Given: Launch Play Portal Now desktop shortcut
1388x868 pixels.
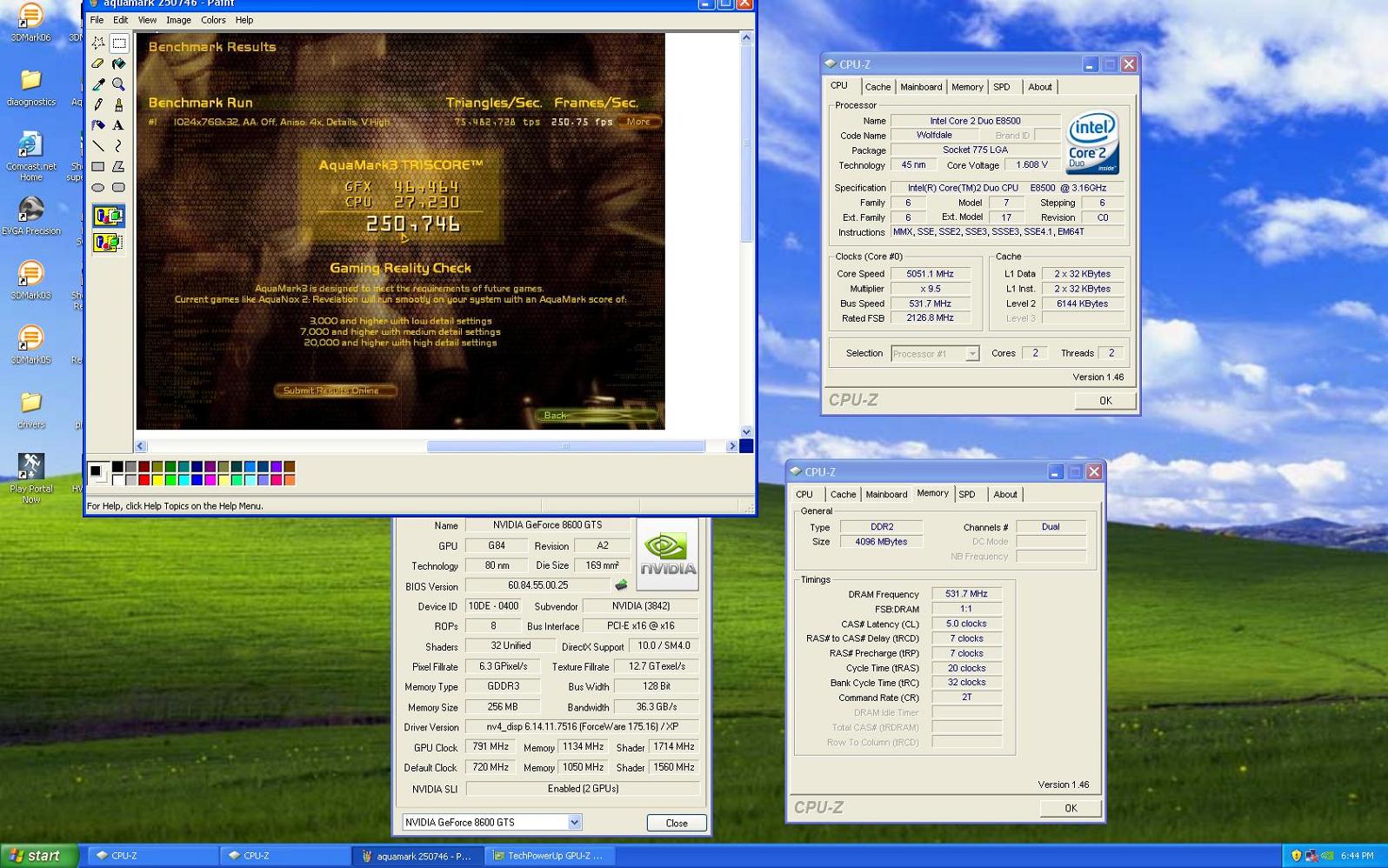Looking at the screenshot, I should 30,478.
